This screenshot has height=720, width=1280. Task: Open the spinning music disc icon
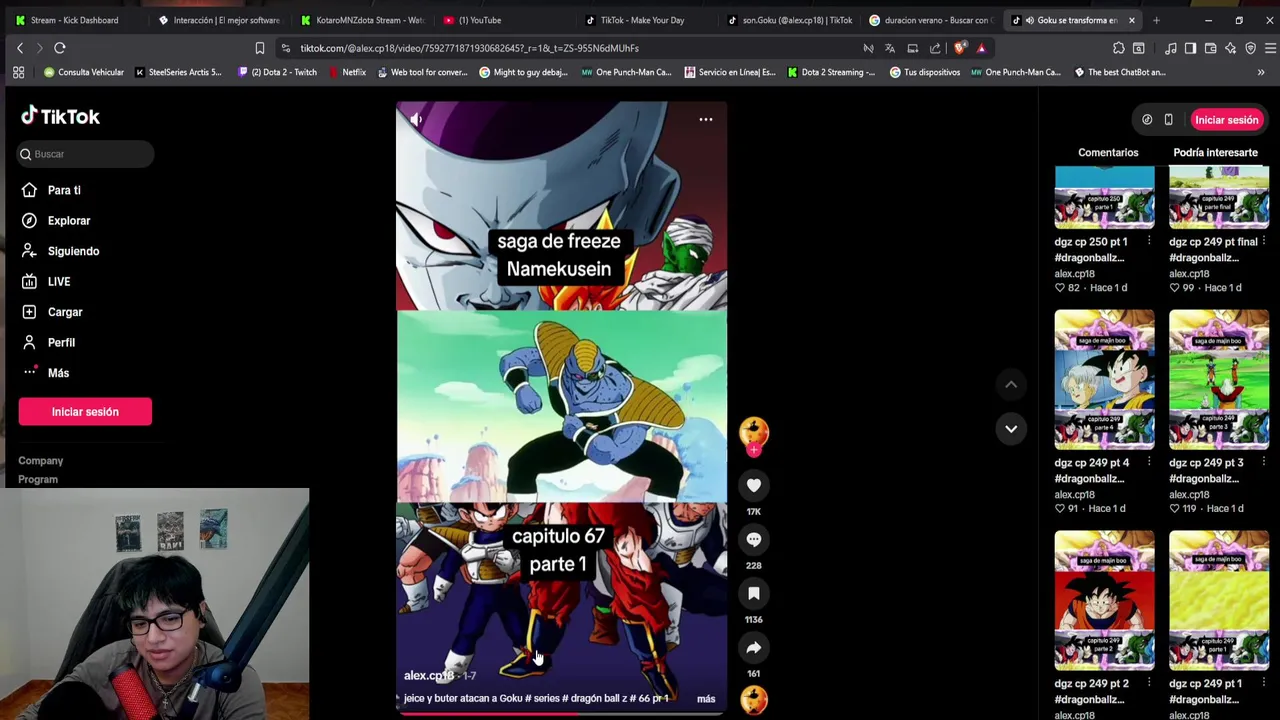pos(754,699)
